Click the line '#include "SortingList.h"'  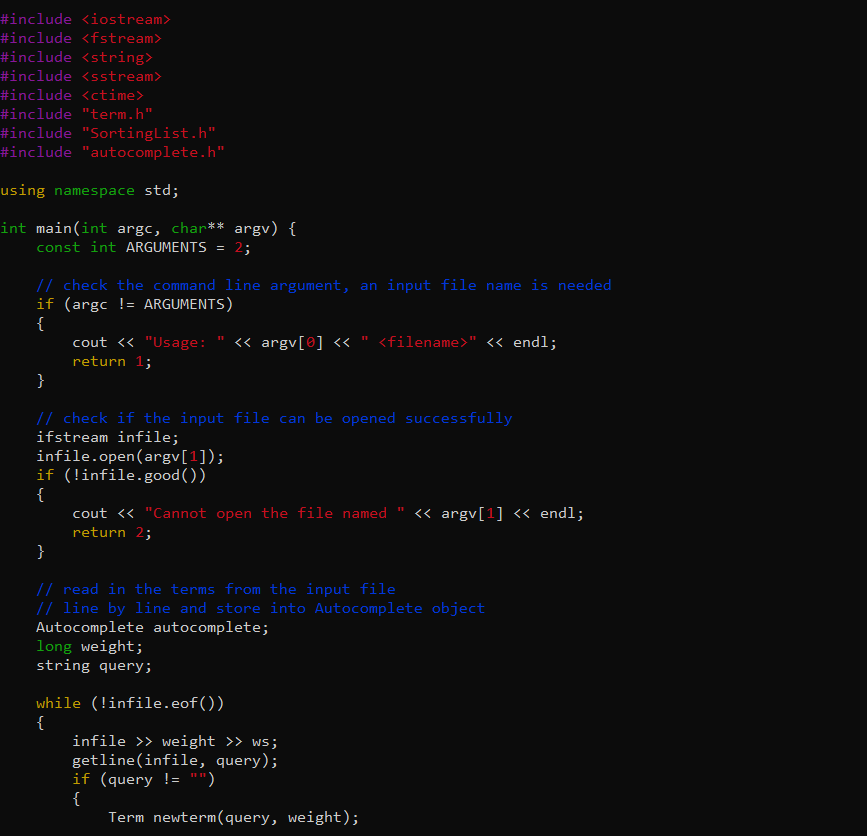coord(108,133)
